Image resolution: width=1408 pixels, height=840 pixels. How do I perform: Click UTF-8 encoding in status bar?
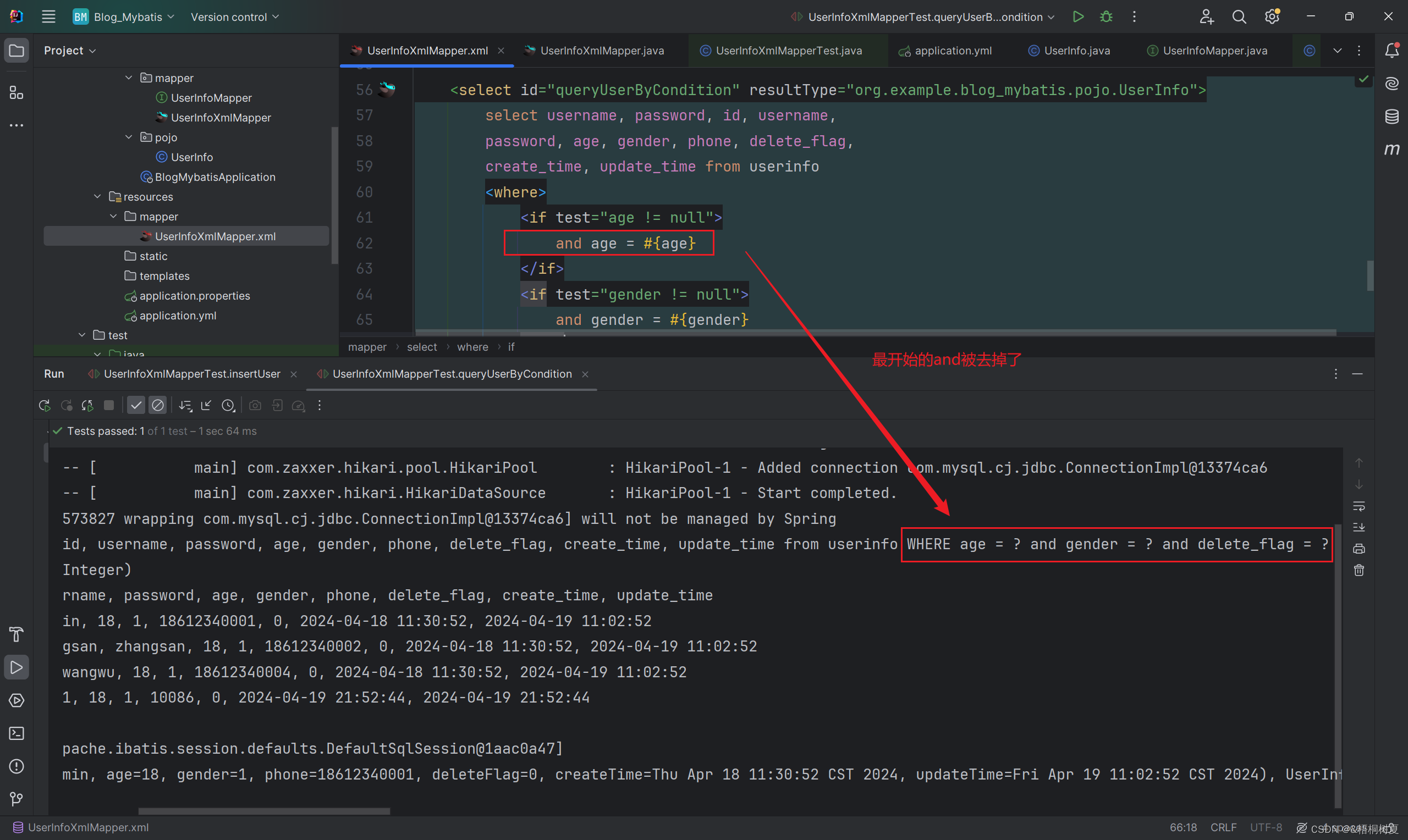[x=1266, y=827]
